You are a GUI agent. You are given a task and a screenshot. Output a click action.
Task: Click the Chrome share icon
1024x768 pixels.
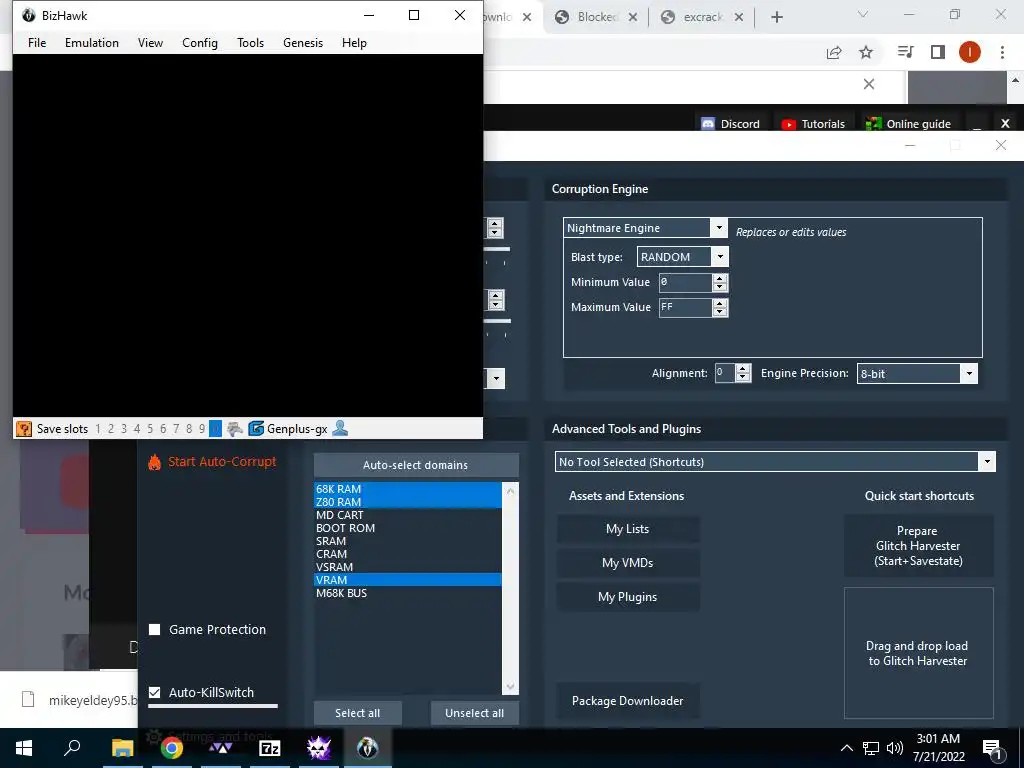(834, 52)
